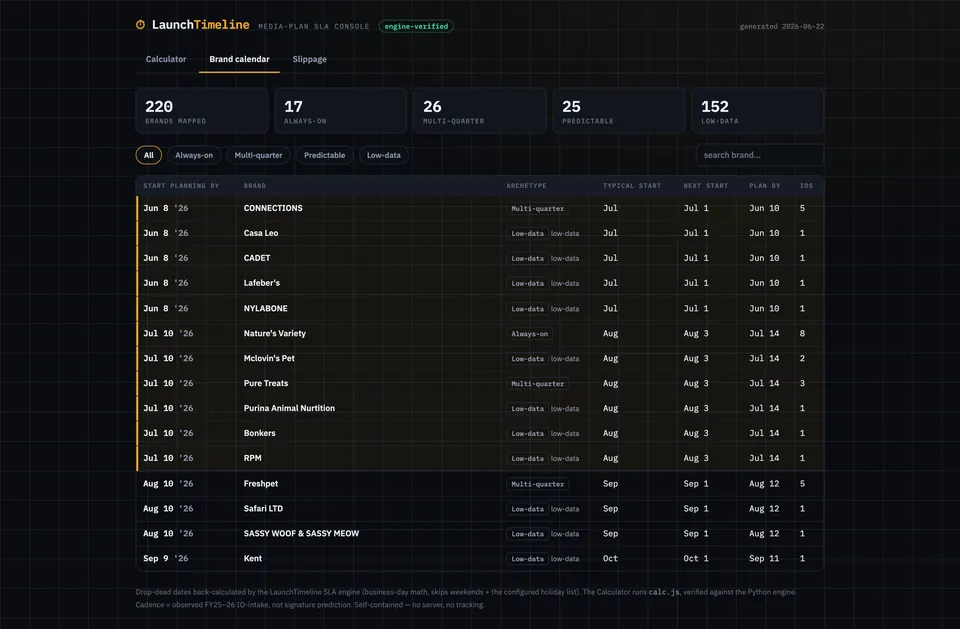Click IOs value 8 for Nature's Variety
Viewport: 960px width, 629px height.
802,334
